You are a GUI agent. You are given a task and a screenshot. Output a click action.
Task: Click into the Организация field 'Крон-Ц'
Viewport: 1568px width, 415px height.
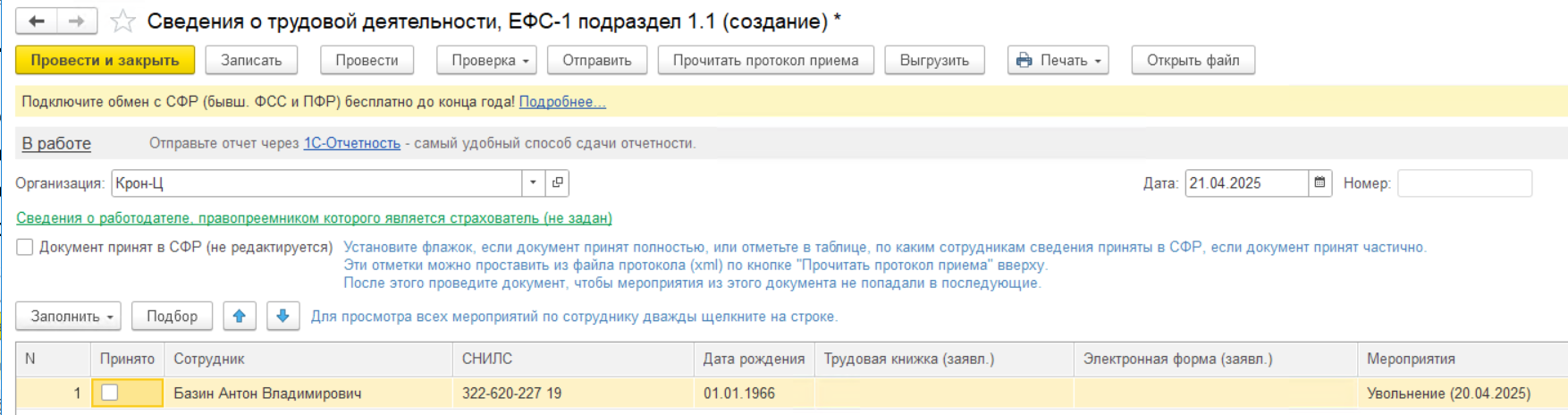(316, 182)
